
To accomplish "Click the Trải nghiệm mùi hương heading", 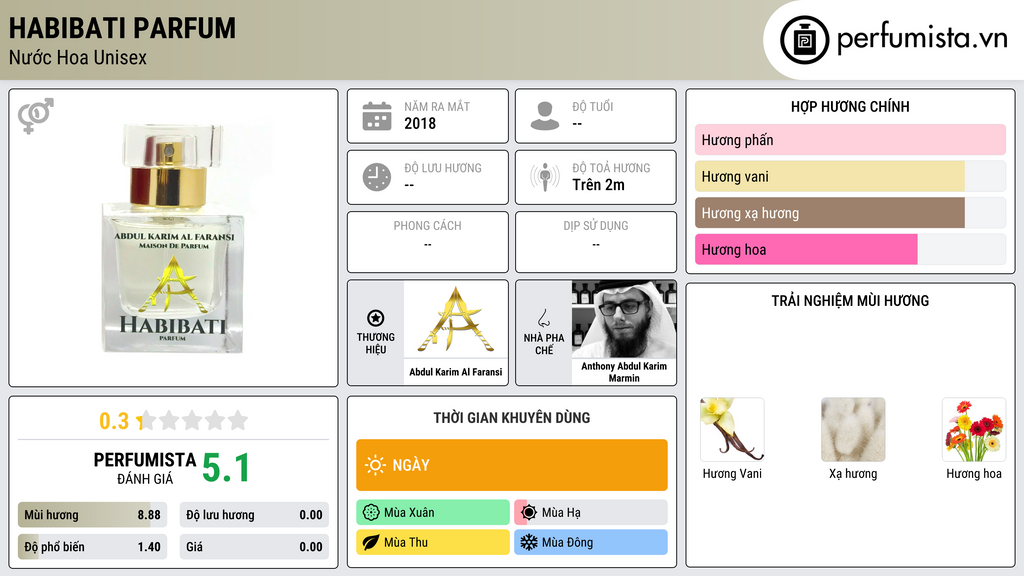I will tap(850, 301).
